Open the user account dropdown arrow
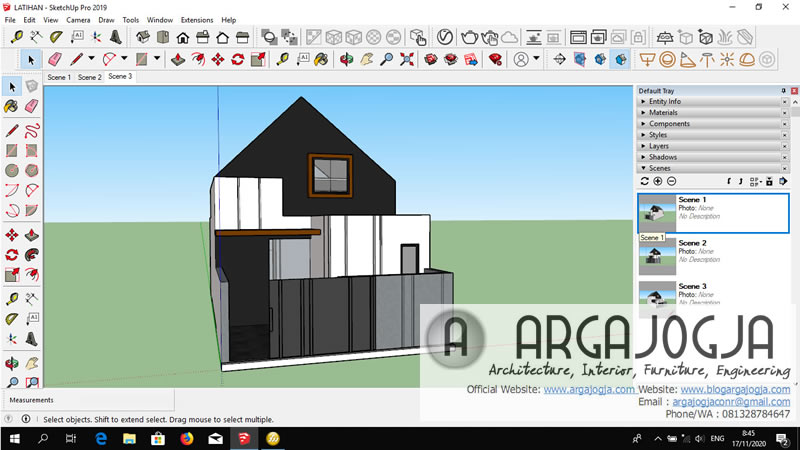This screenshot has width=800, height=450. (x=536, y=59)
